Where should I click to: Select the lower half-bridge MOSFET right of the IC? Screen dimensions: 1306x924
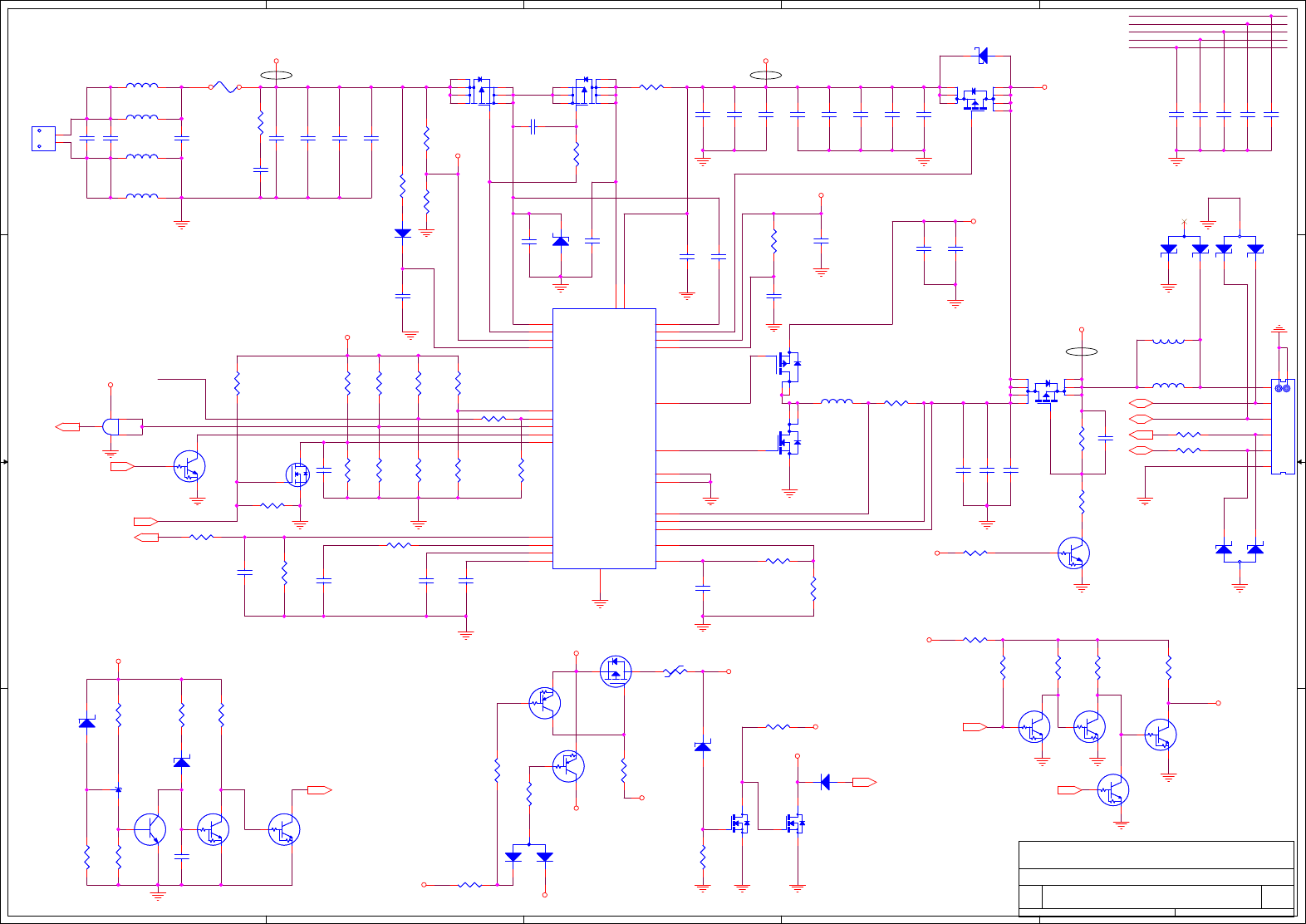point(788,442)
